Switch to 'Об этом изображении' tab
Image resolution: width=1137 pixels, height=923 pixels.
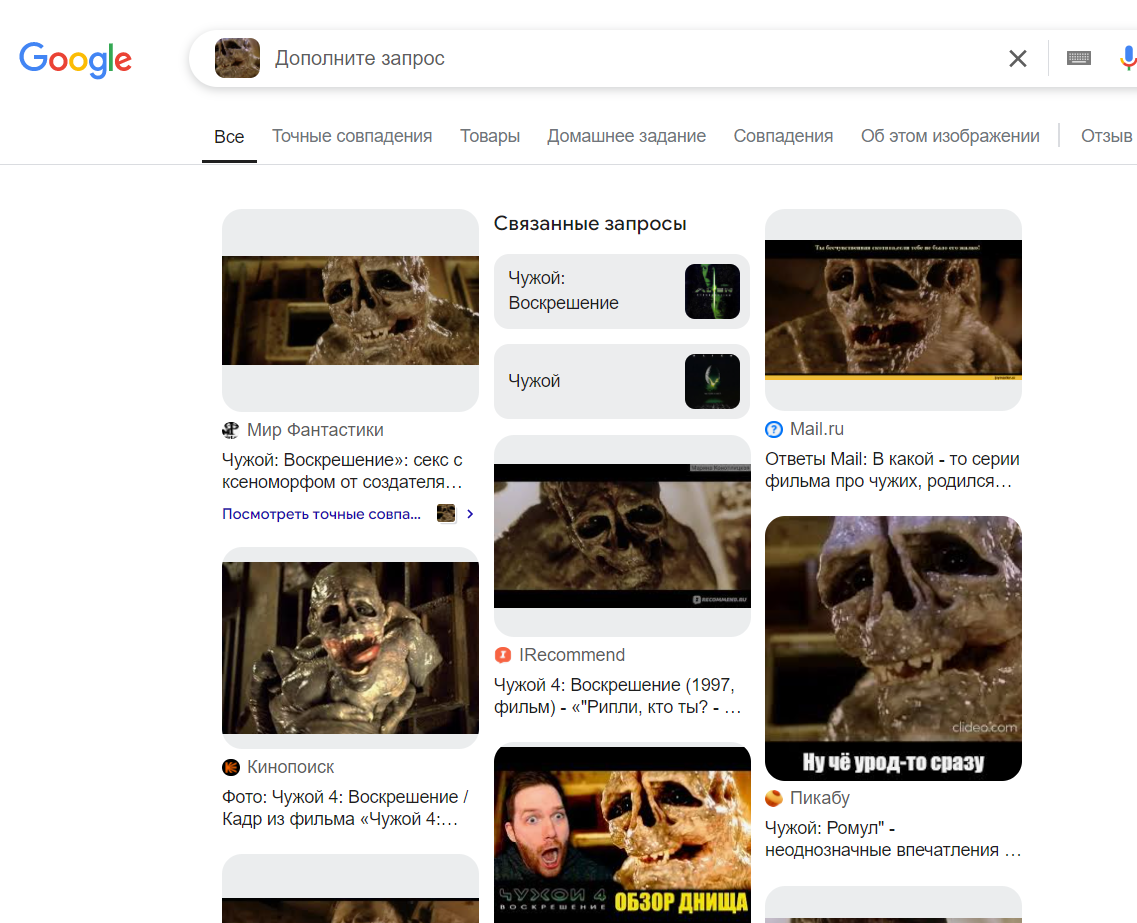coord(950,136)
